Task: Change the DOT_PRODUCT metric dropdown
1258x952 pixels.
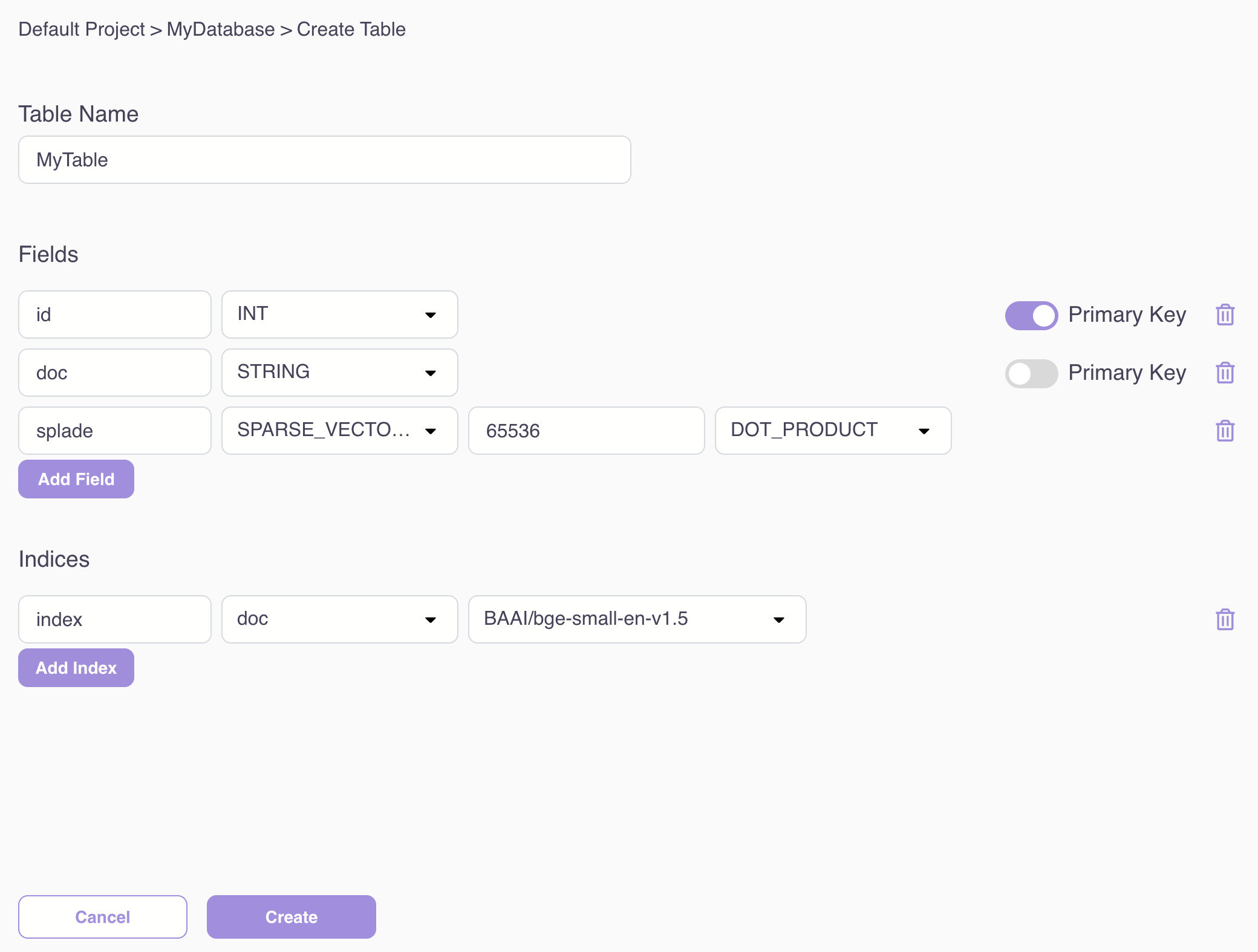Action: coord(833,431)
